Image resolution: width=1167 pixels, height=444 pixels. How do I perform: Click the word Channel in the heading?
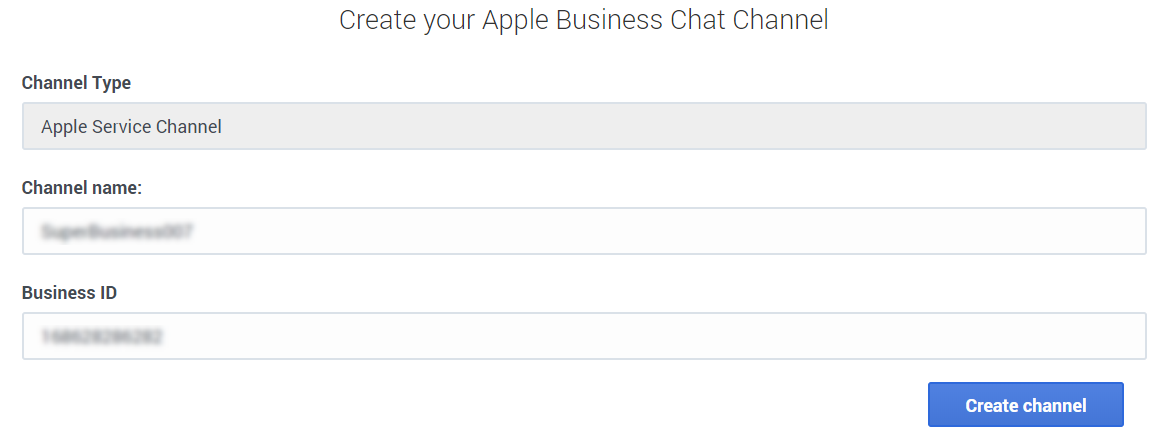780,20
